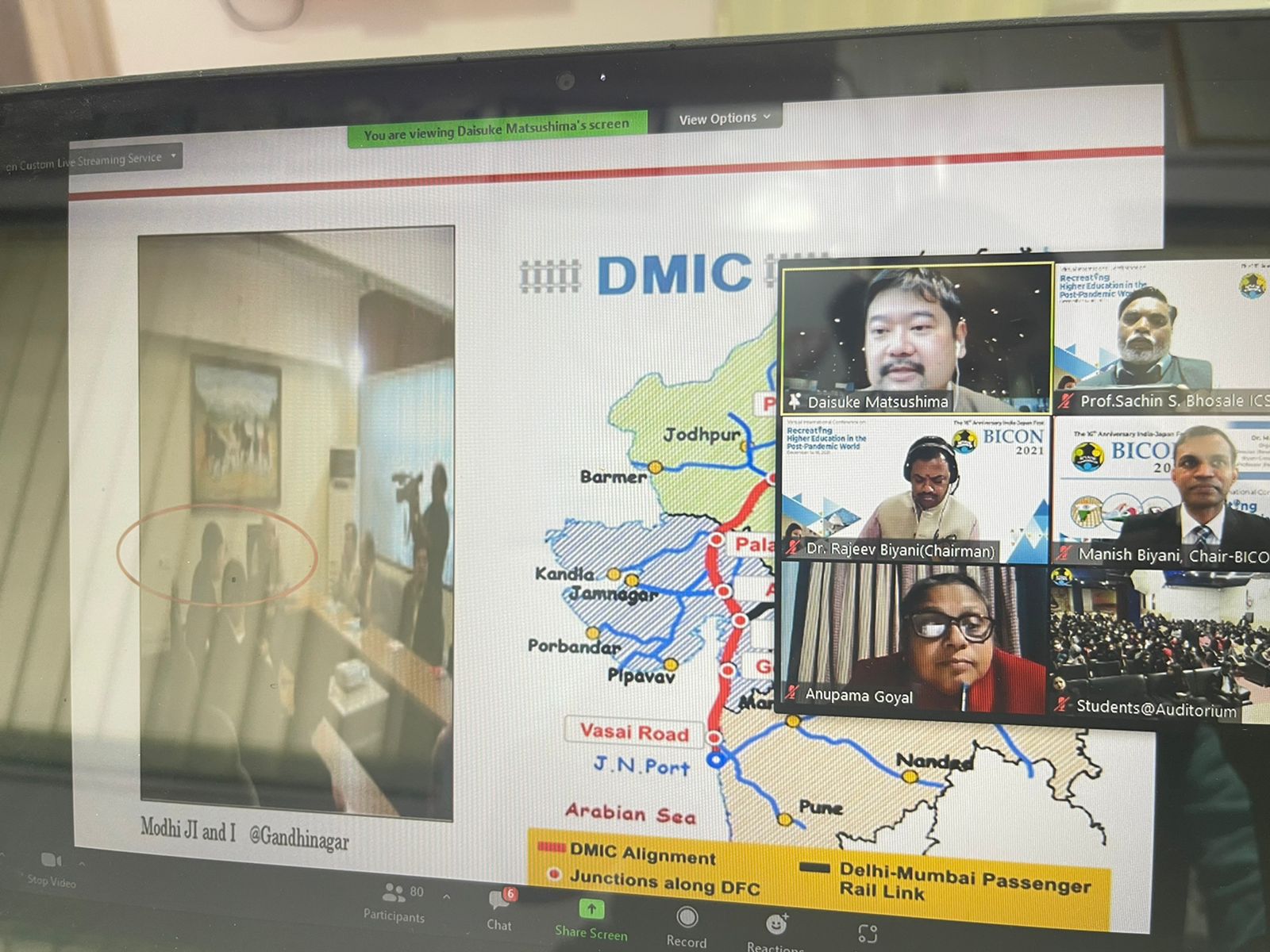
Task: Click the 'Participants' label
Action: tap(394, 916)
